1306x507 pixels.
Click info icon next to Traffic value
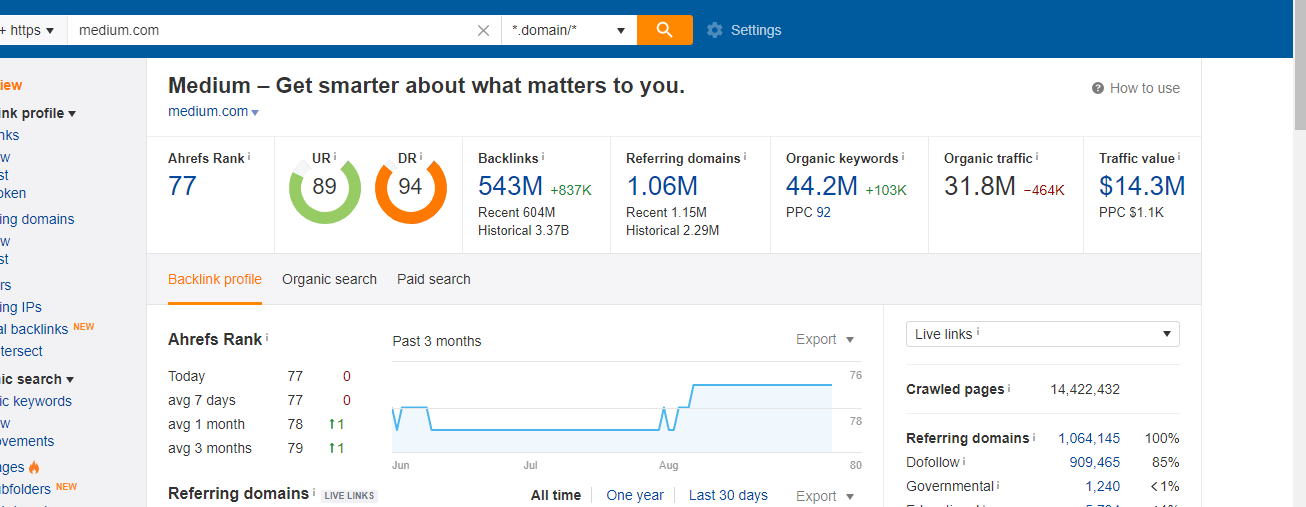pos(1179,157)
